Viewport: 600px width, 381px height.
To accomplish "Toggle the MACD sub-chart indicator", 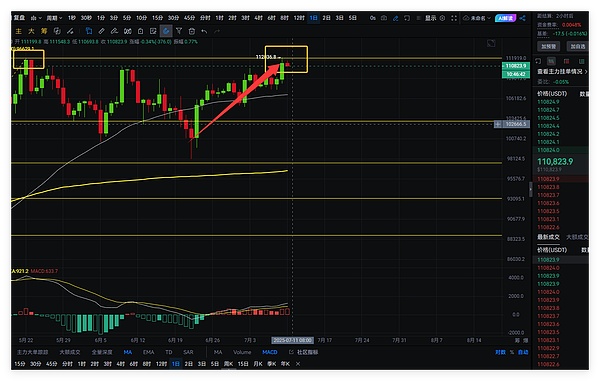I will pyautogui.click(x=270, y=352).
